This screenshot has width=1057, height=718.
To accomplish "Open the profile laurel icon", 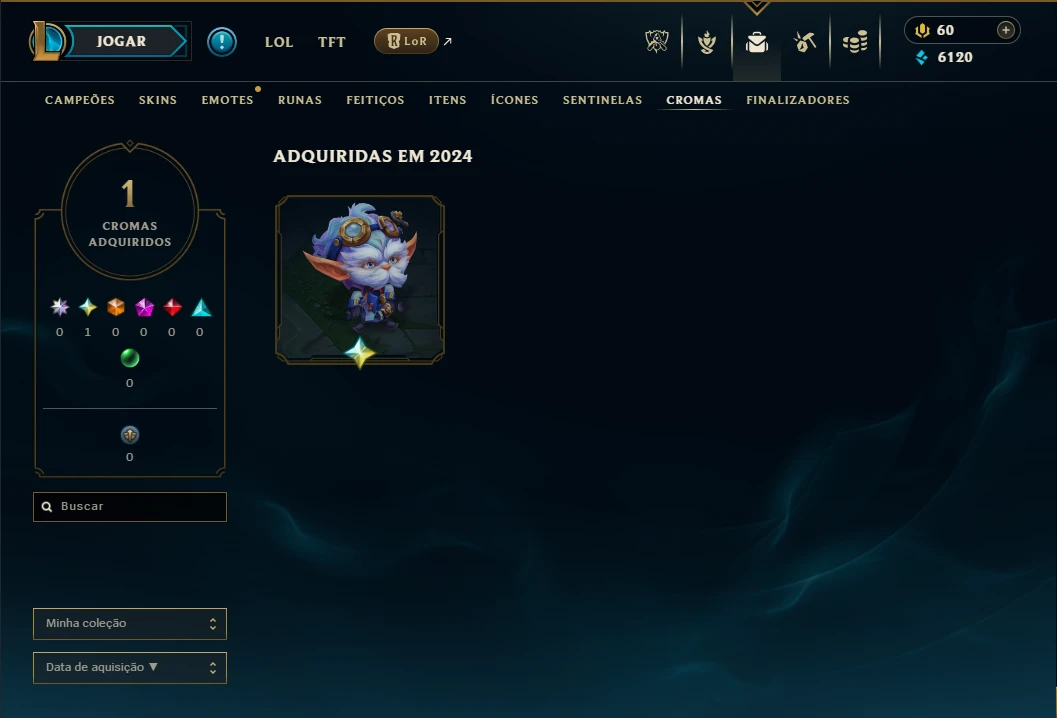I will 706,42.
